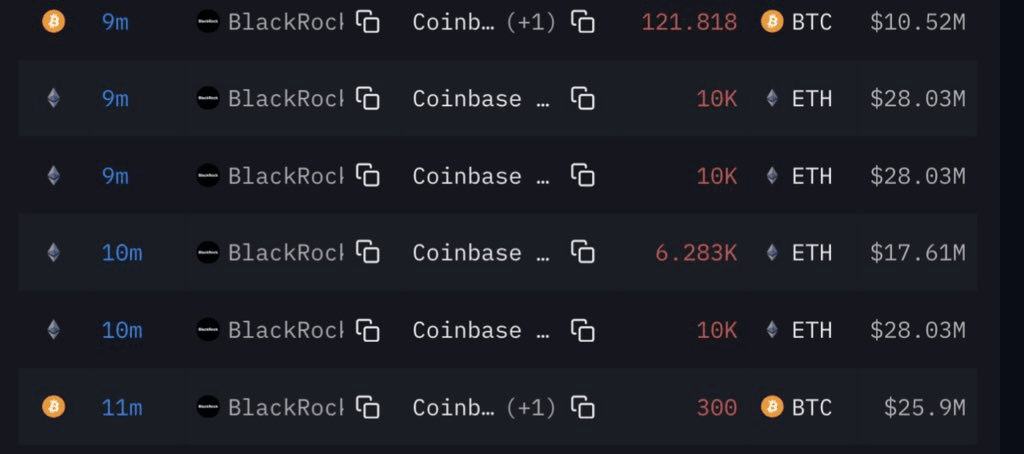Open the 9m timestamp of the 121.818 BTC transfer
This screenshot has width=1024, height=454.
click(x=115, y=22)
